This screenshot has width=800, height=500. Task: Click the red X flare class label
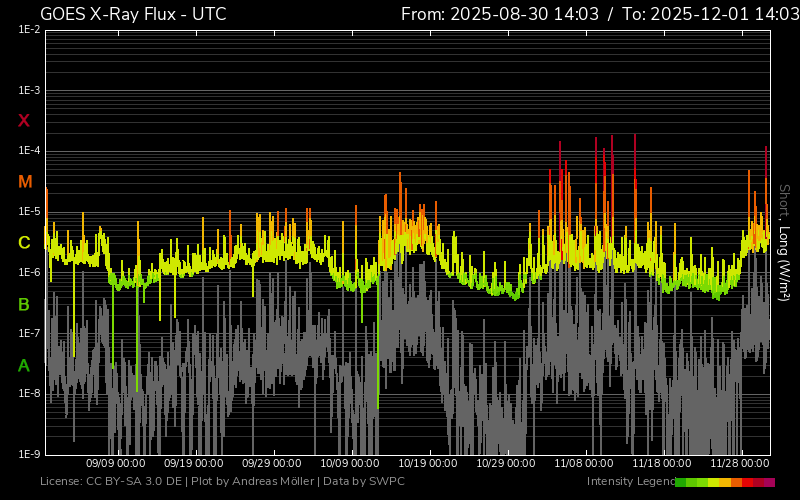(24, 121)
